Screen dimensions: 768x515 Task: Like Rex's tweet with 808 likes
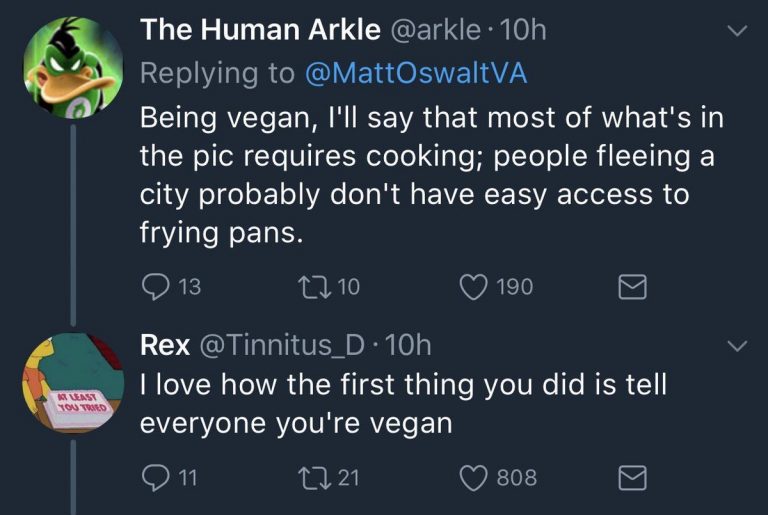pyautogui.click(x=474, y=478)
